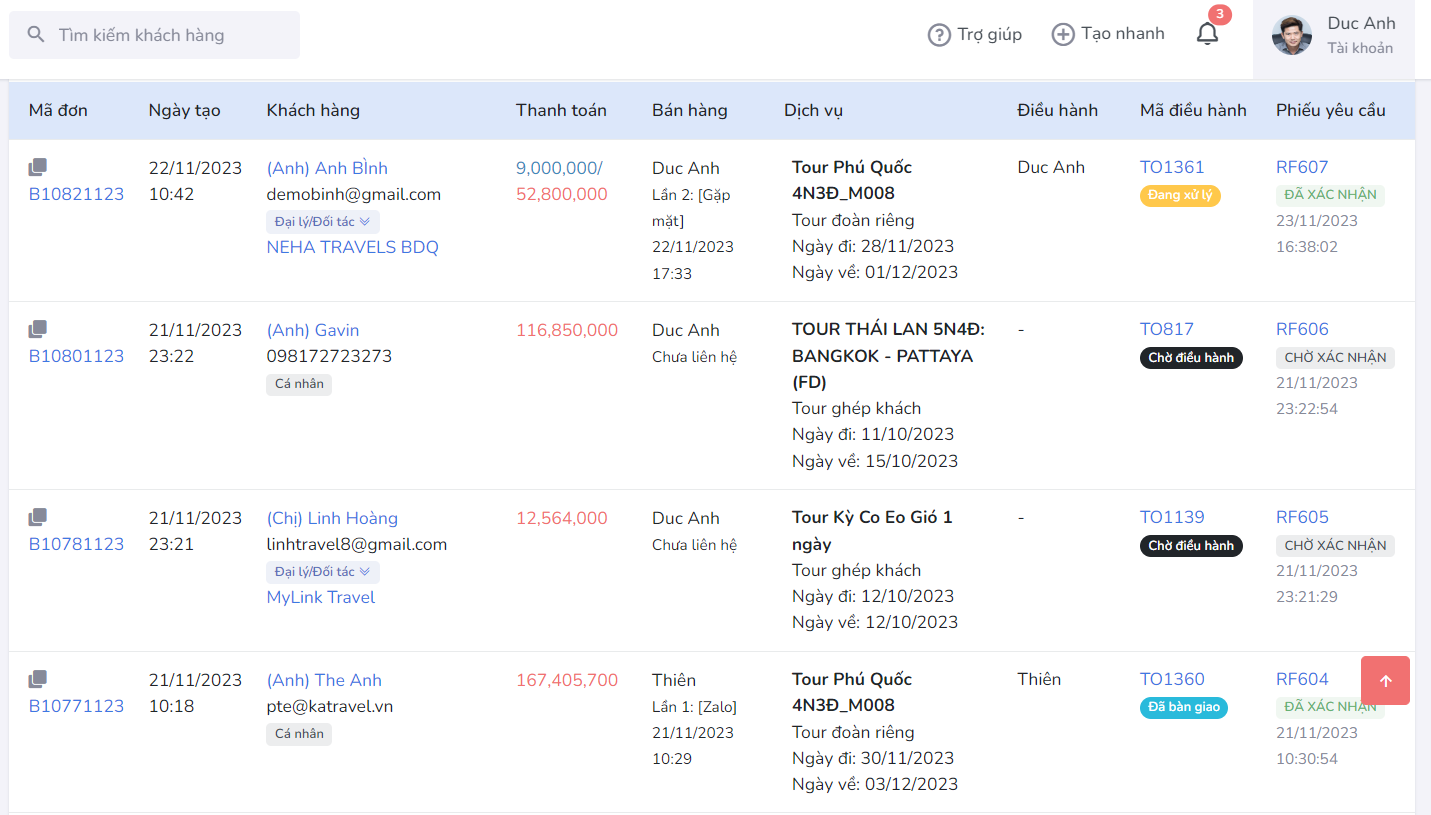Click email pte@katravel.vn

(329, 706)
